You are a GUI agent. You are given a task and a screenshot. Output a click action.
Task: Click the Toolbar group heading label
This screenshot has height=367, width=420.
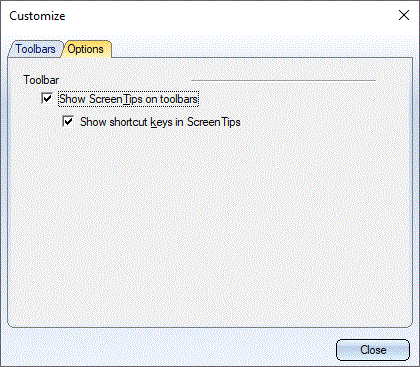pyautogui.click(x=41, y=80)
